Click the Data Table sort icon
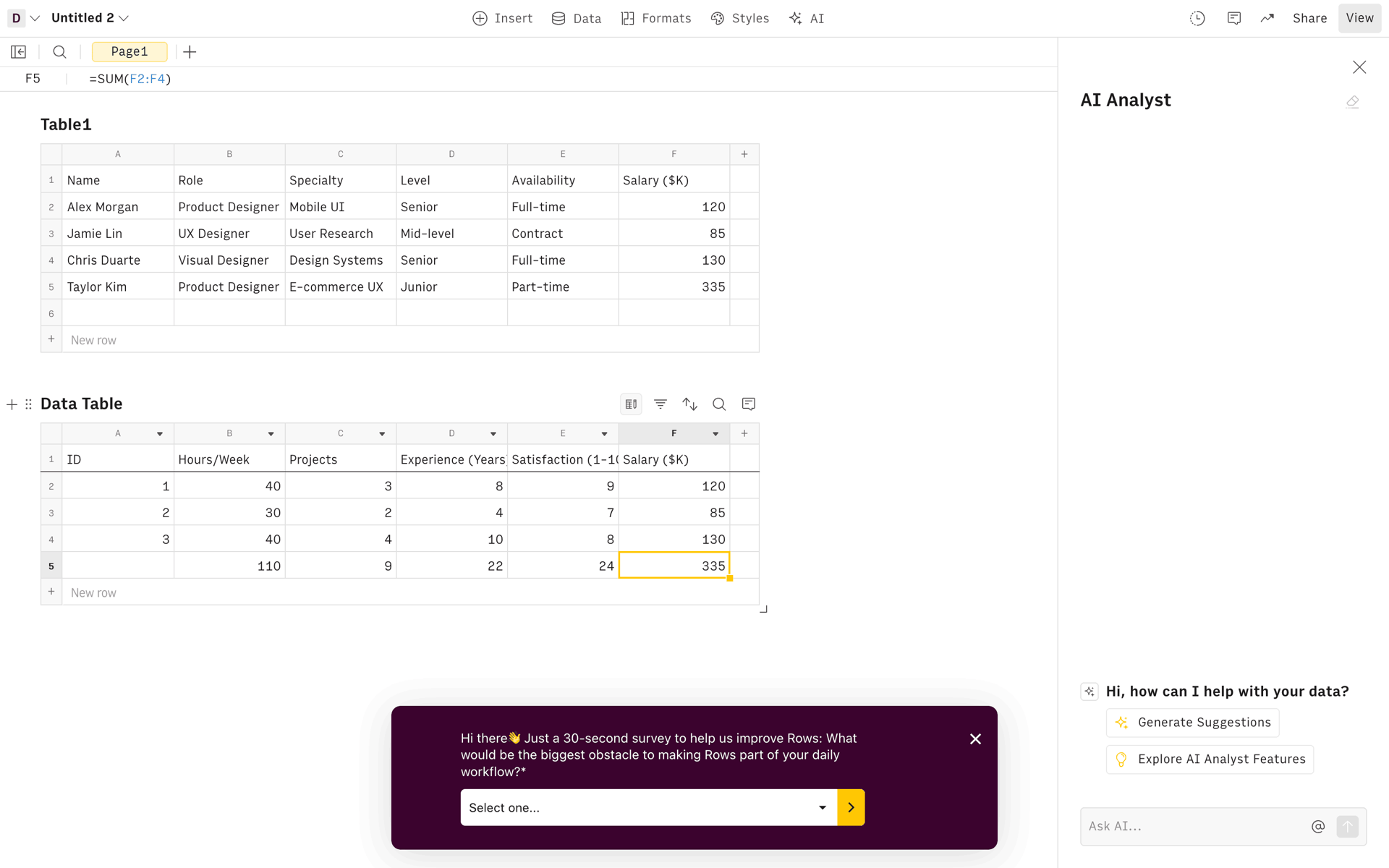 tap(690, 404)
